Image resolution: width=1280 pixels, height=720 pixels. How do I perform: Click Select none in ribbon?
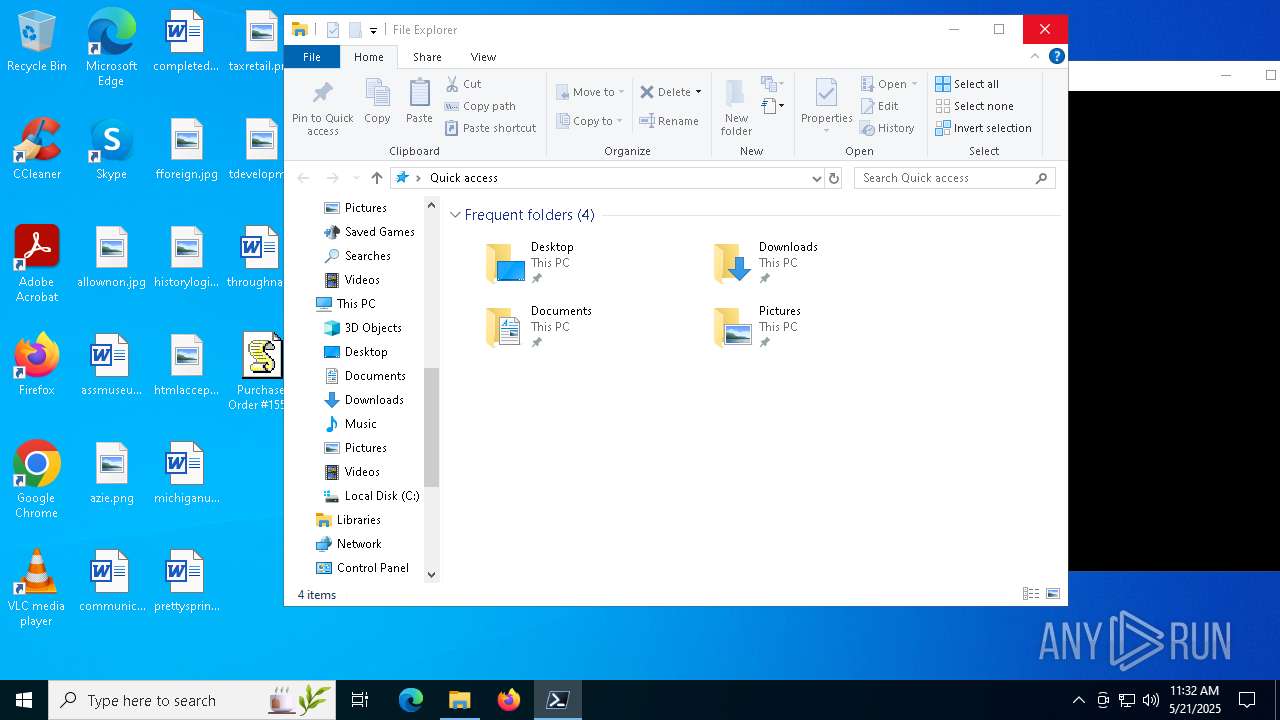pos(974,106)
